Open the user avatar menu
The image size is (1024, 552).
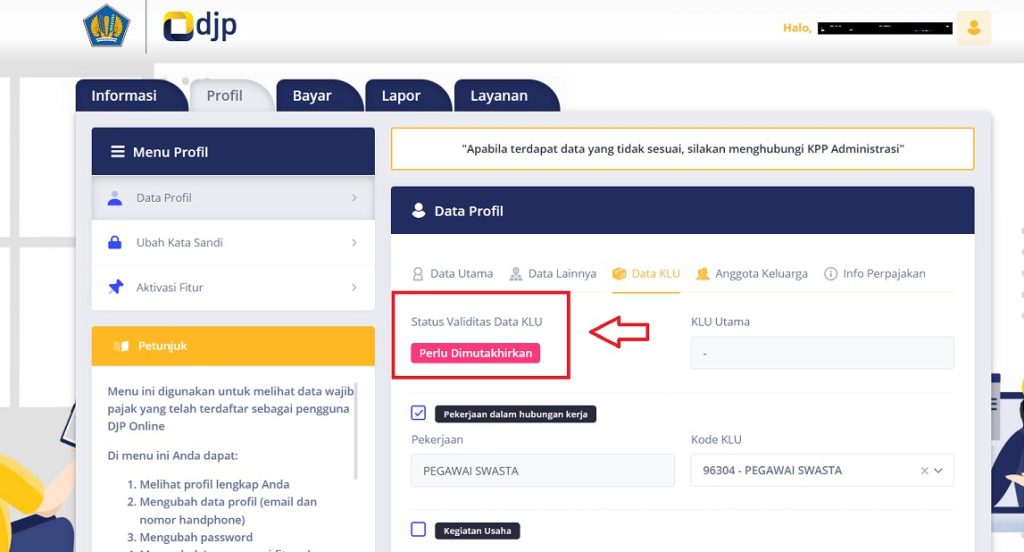coord(974,28)
